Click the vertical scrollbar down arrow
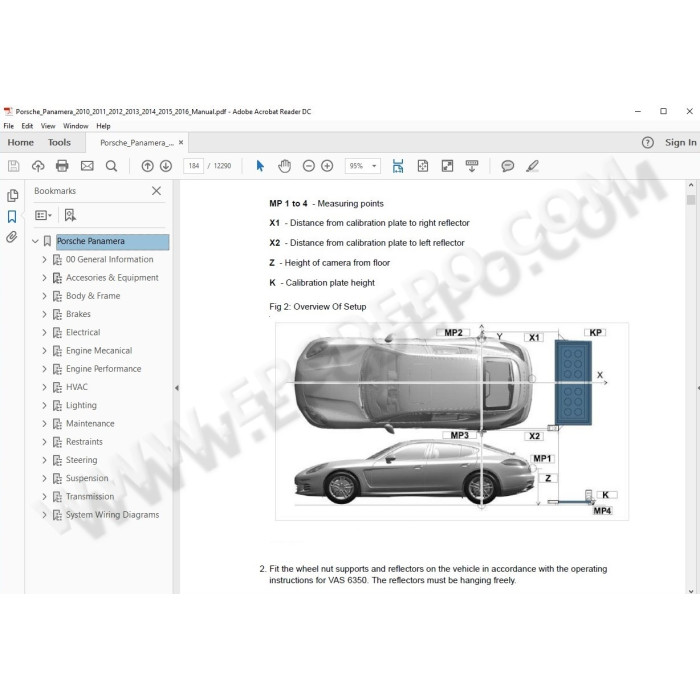 pos(691,592)
